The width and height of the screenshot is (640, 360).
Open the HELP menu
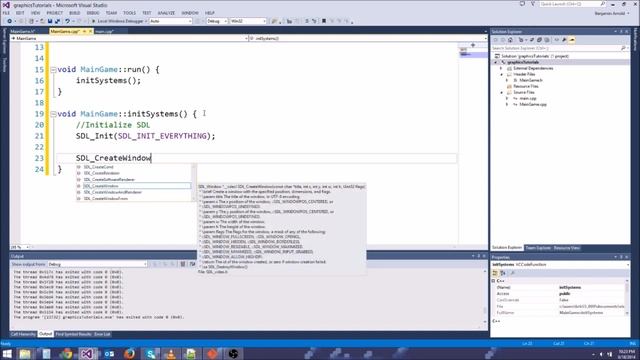point(210,13)
